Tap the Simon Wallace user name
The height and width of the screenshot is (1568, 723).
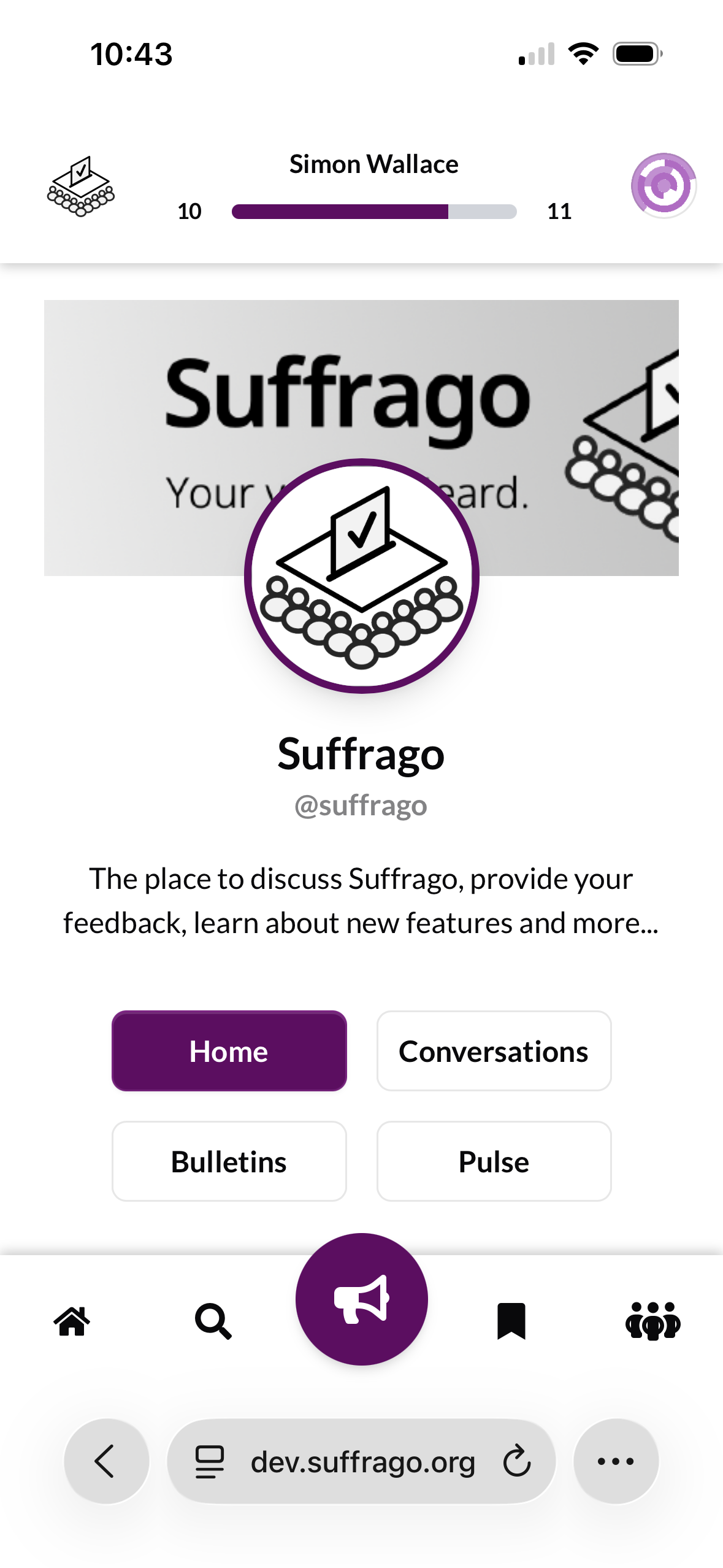pyautogui.click(x=374, y=164)
